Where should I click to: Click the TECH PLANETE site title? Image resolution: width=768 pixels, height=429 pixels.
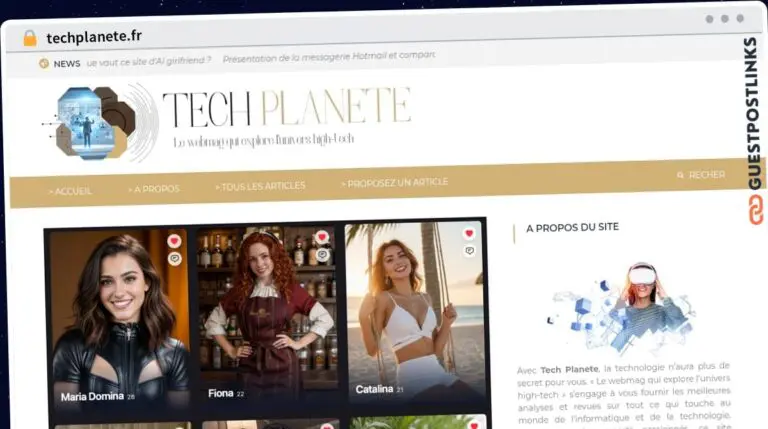pyautogui.click(x=287, y=107)
